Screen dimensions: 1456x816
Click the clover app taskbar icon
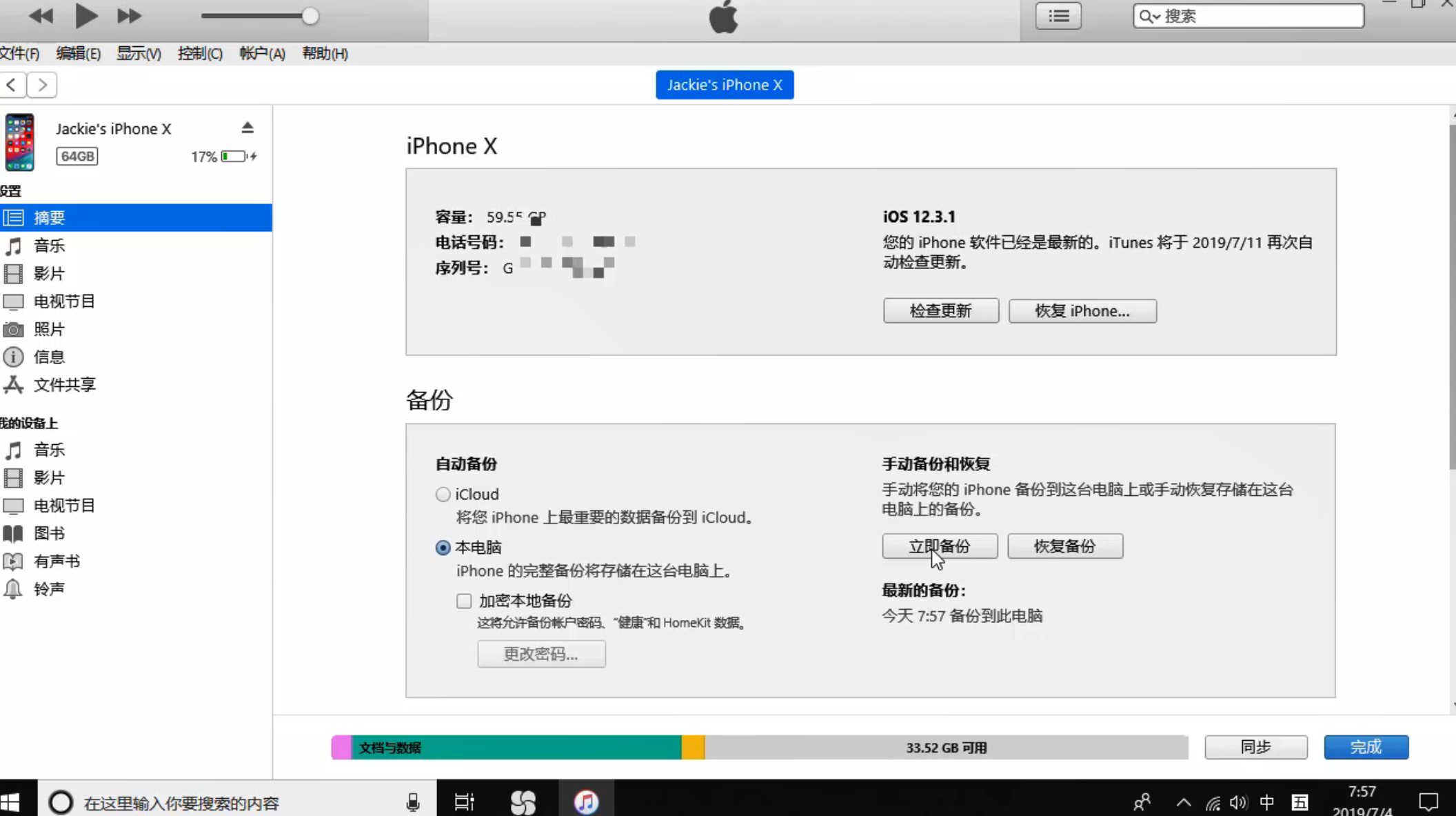click(x=523, y=802)
